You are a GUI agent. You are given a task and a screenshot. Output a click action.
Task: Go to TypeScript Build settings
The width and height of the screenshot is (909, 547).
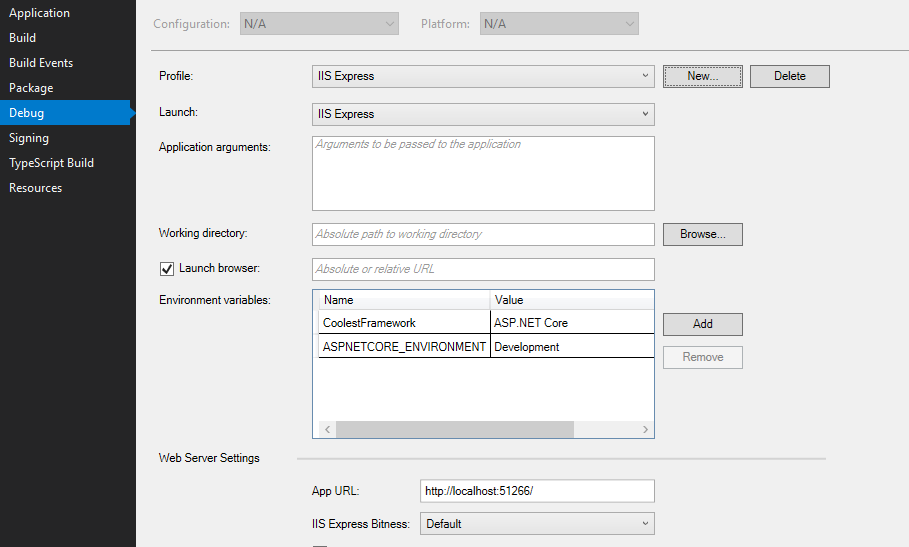pos(52,163)
